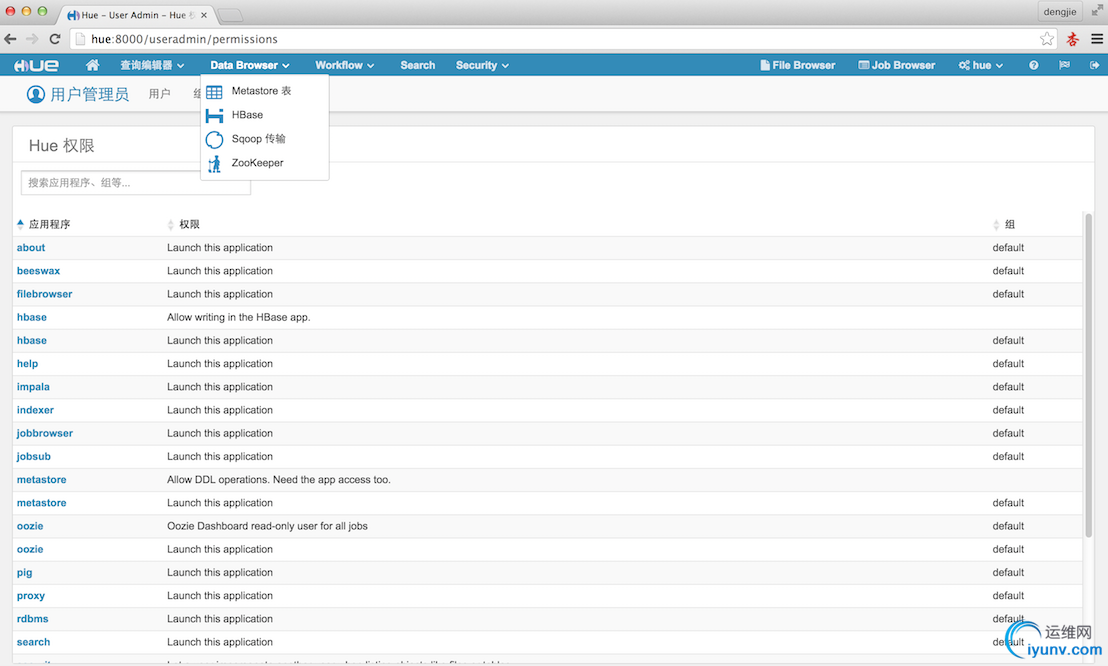
Task: Open the hbase link with write permission
Action: point(32,317)
